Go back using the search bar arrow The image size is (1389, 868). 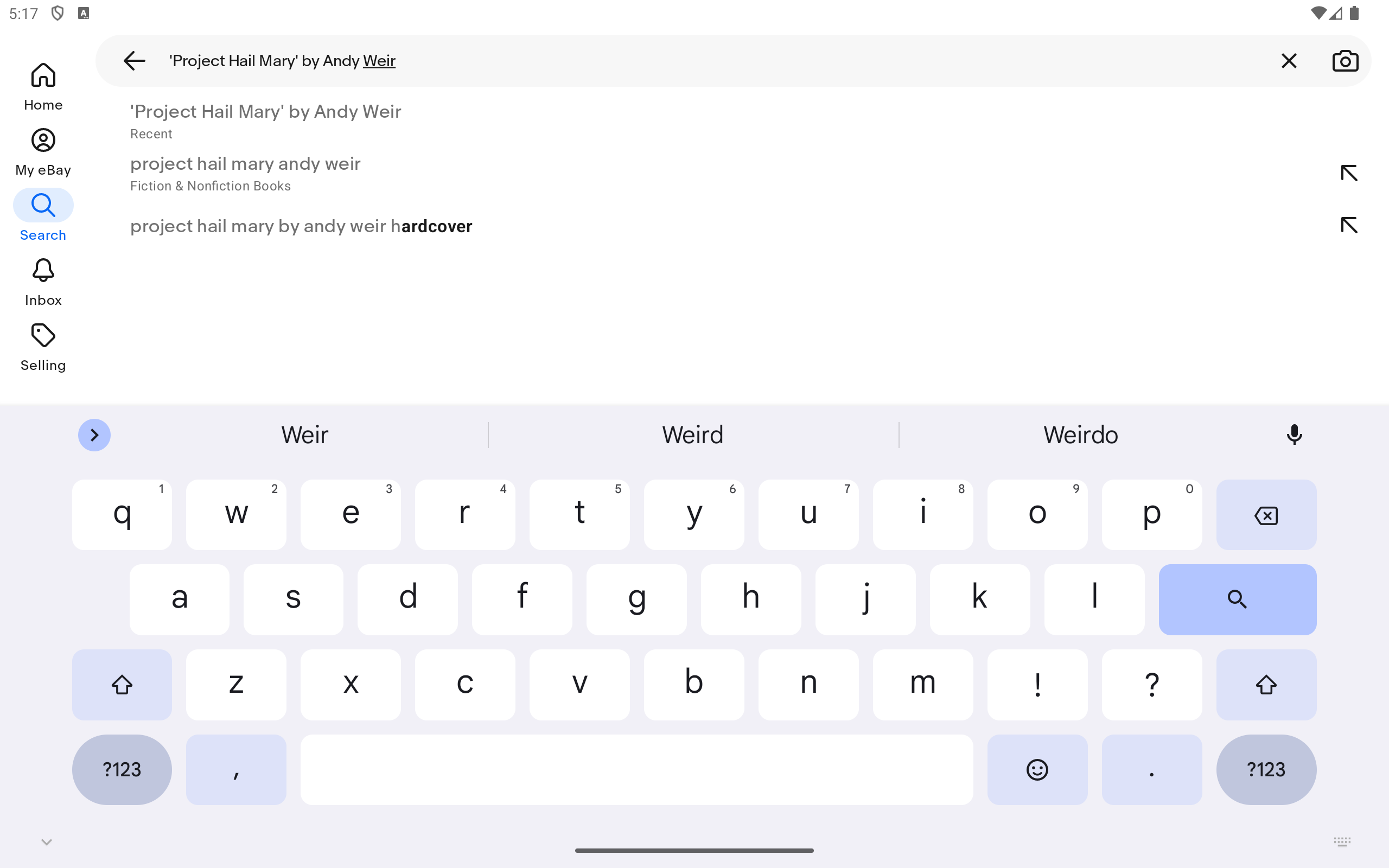[x=135, y=61]
